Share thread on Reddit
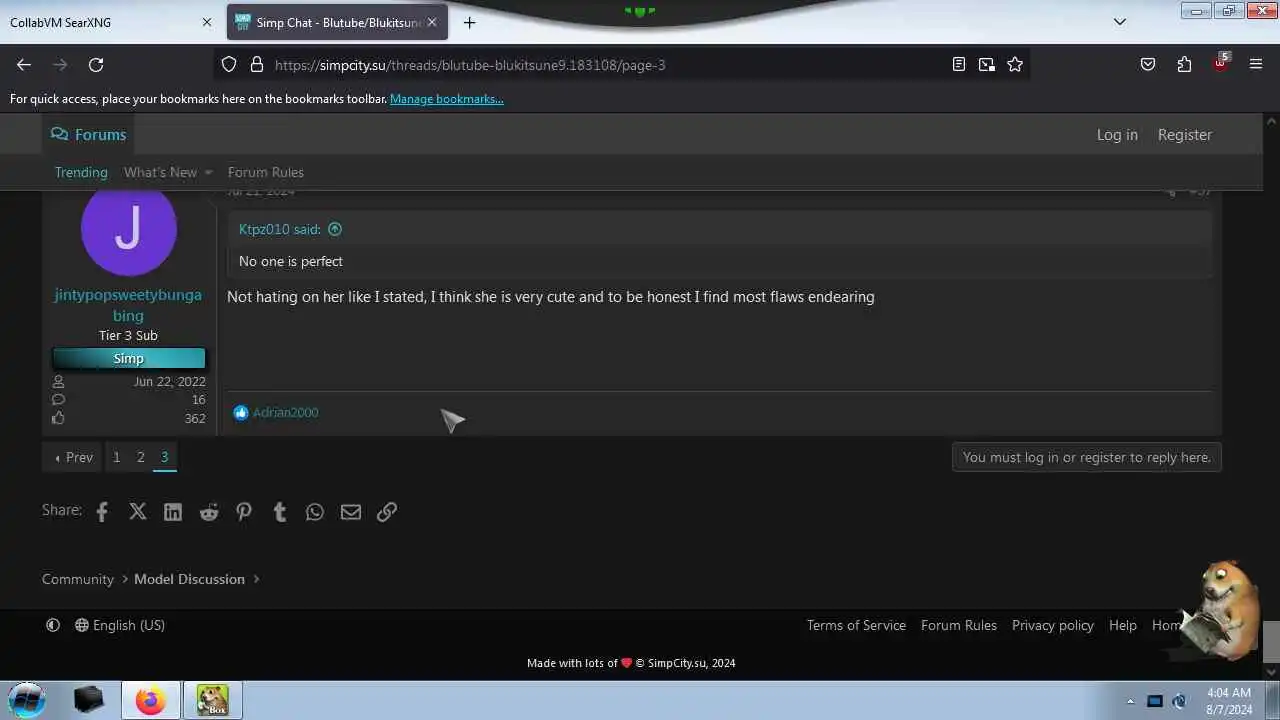 (209, 512)
